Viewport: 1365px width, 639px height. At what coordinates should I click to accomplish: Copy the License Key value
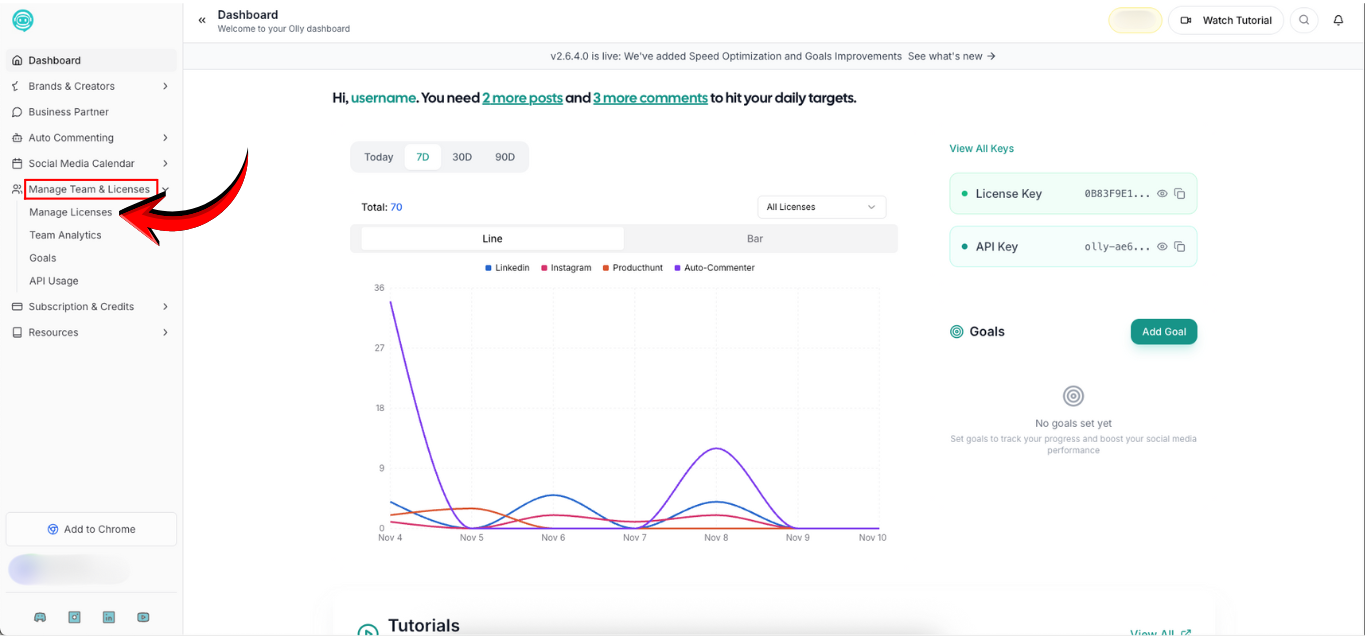pos(1180,194)
